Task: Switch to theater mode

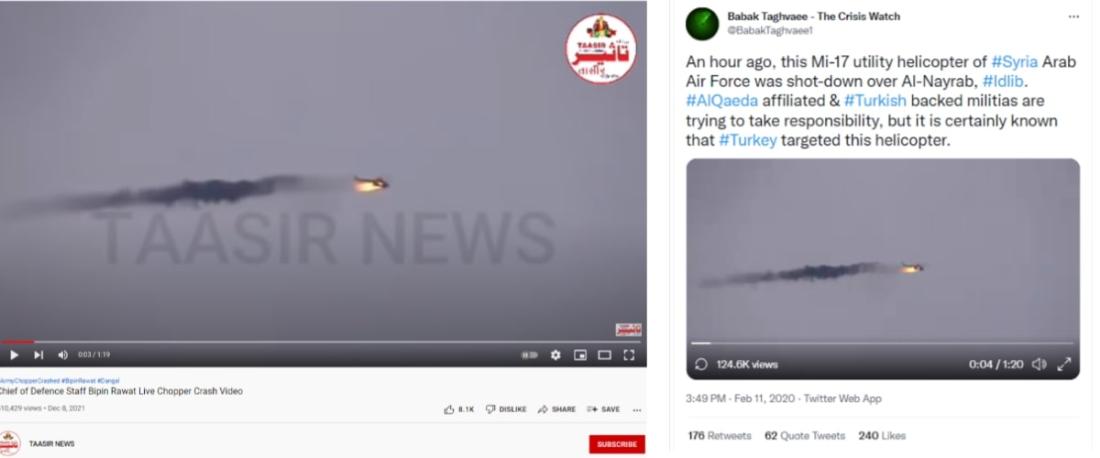Action: click(605, 355)
